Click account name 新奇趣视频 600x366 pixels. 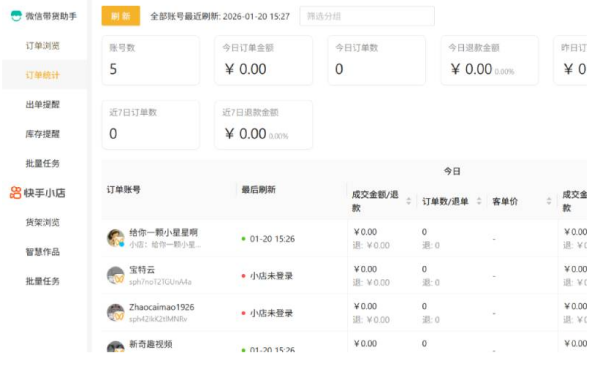point(151,344)
